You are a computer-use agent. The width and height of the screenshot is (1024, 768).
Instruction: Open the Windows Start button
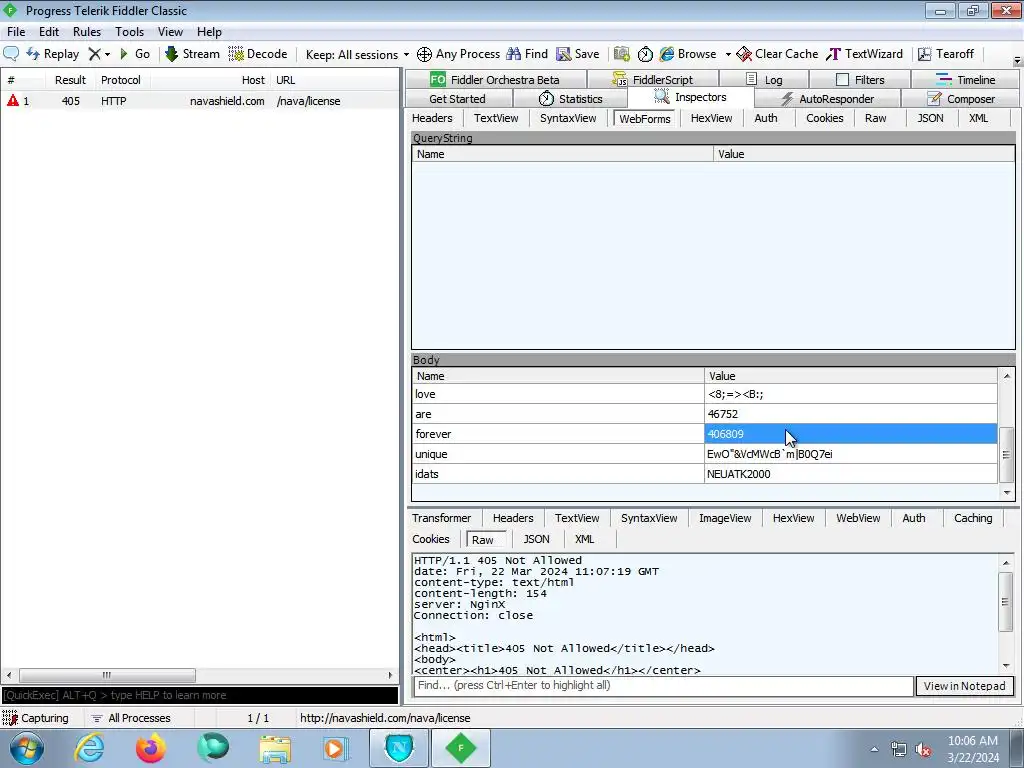point(27,748)
